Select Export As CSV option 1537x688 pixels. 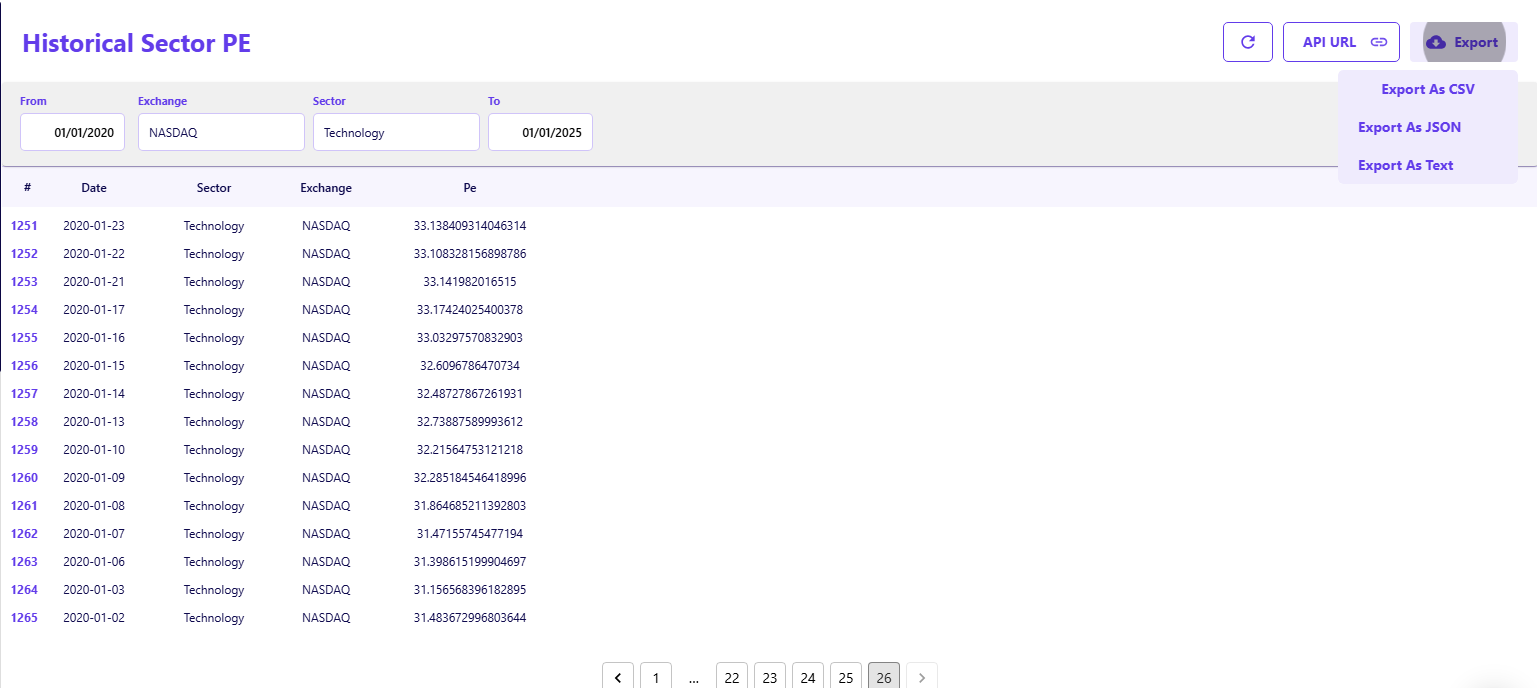click(1427, 89)
